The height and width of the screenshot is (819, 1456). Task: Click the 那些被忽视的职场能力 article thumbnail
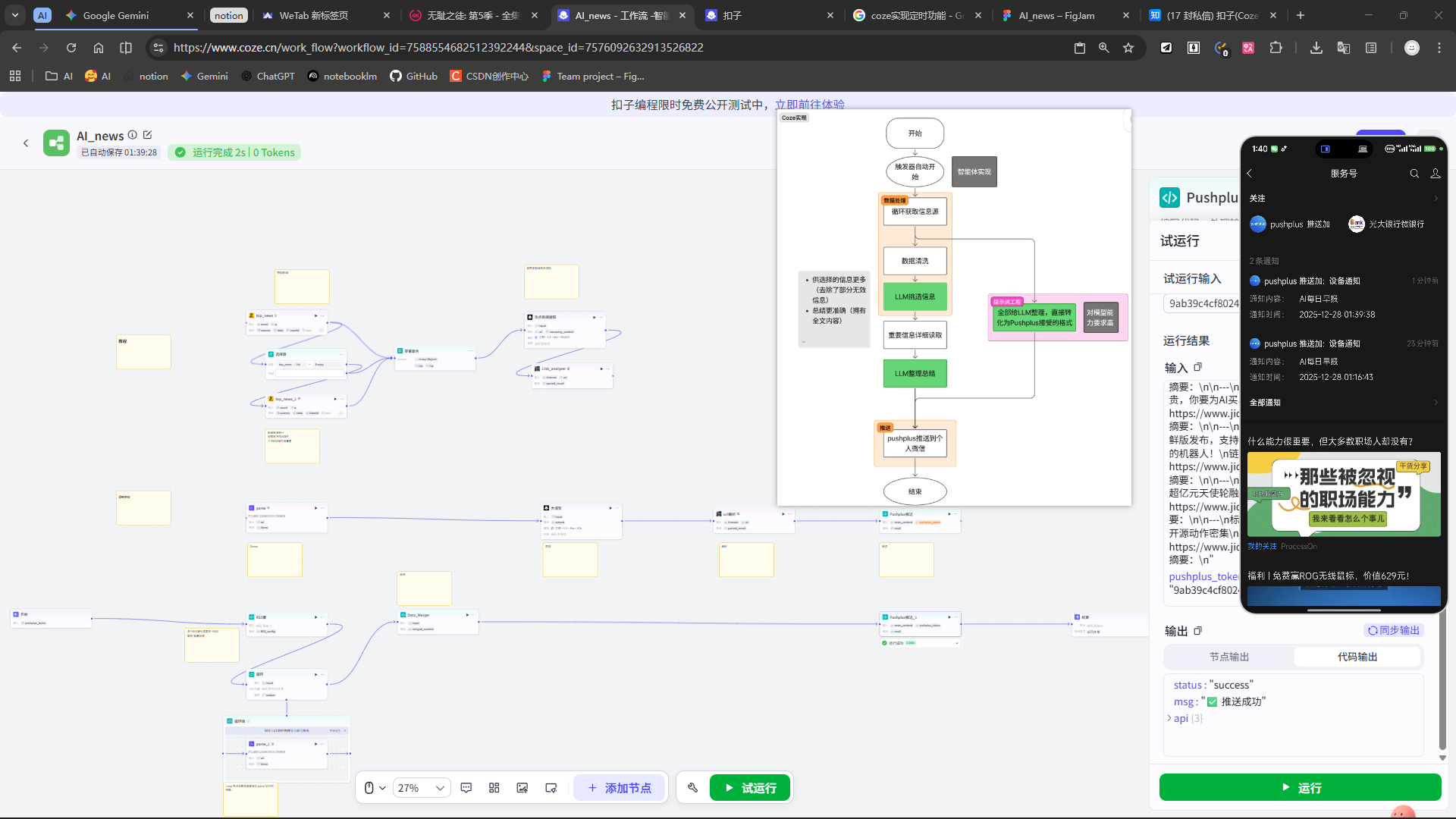click(x=1344, y=494)
